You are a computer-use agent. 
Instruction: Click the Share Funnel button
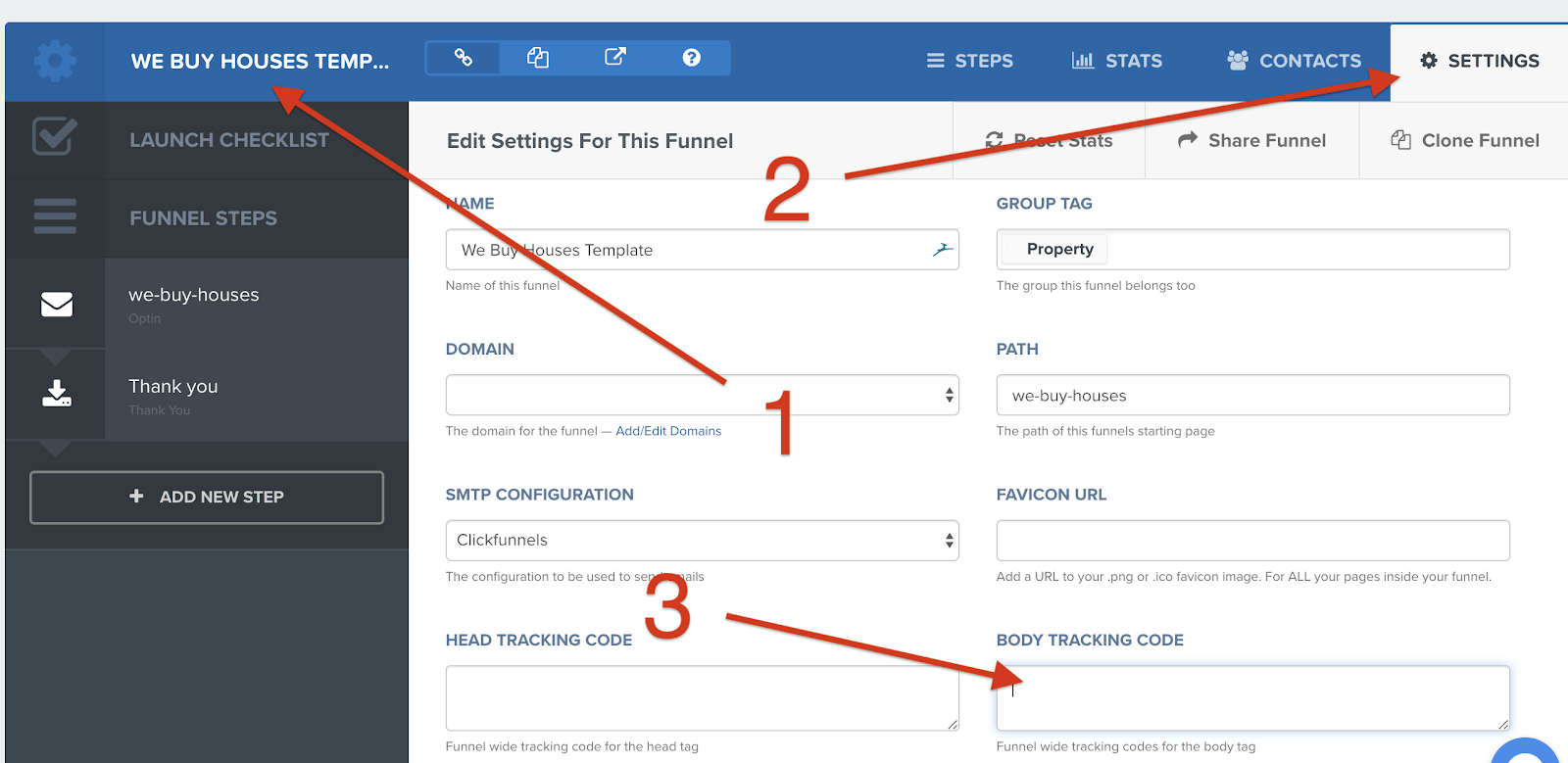1251,141
